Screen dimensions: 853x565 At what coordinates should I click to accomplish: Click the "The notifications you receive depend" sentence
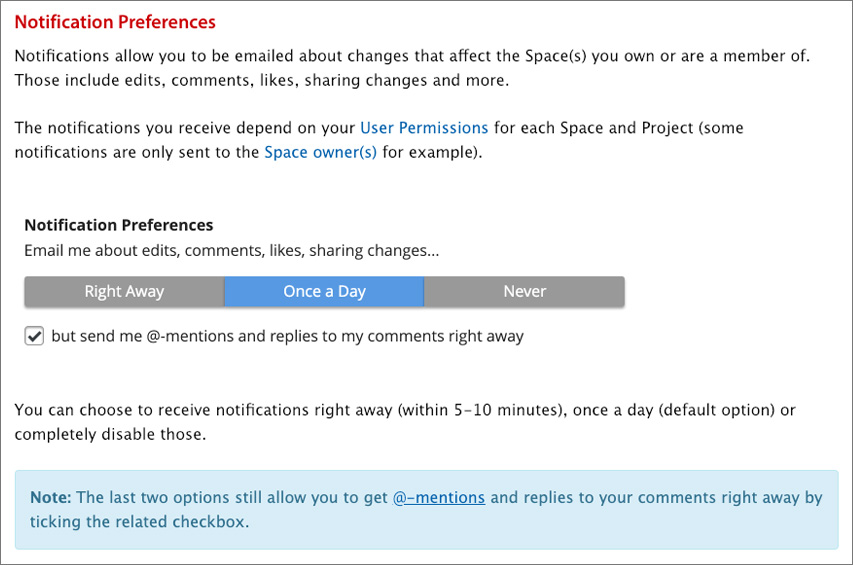point(185,128)
